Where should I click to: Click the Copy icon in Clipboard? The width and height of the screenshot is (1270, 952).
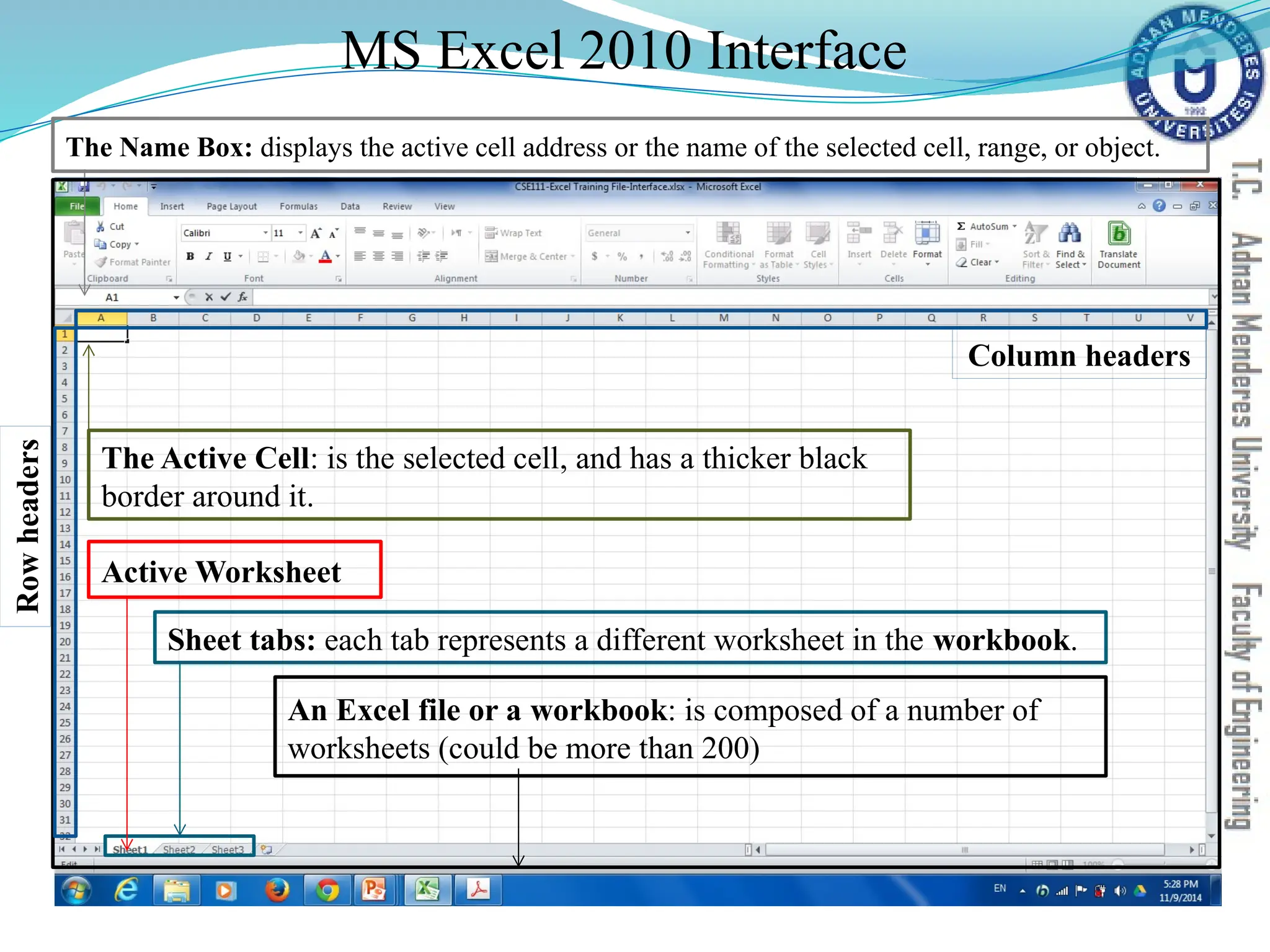click(x=100, y=244)
